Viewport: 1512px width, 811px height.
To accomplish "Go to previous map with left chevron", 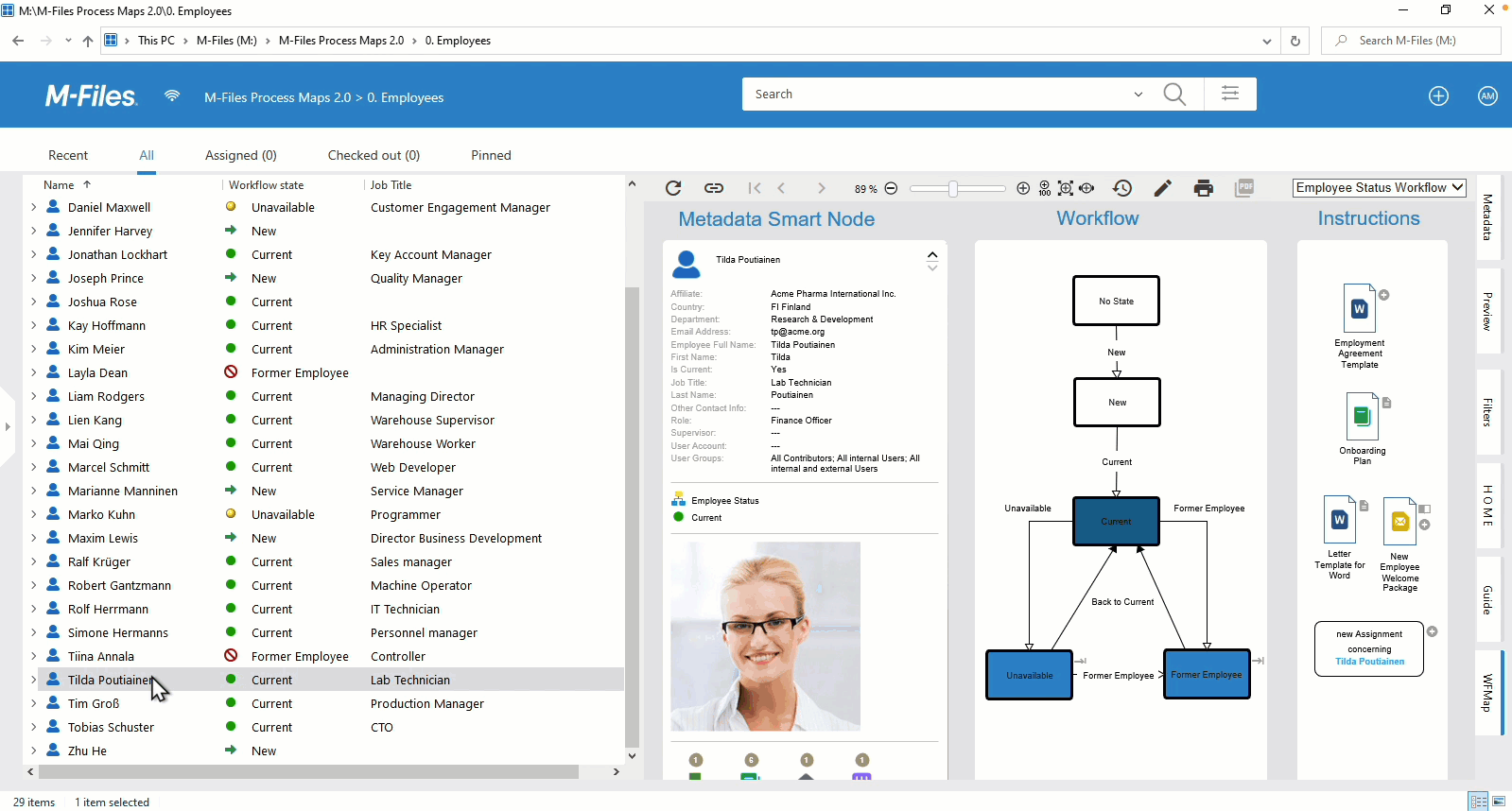I will 781,188.
